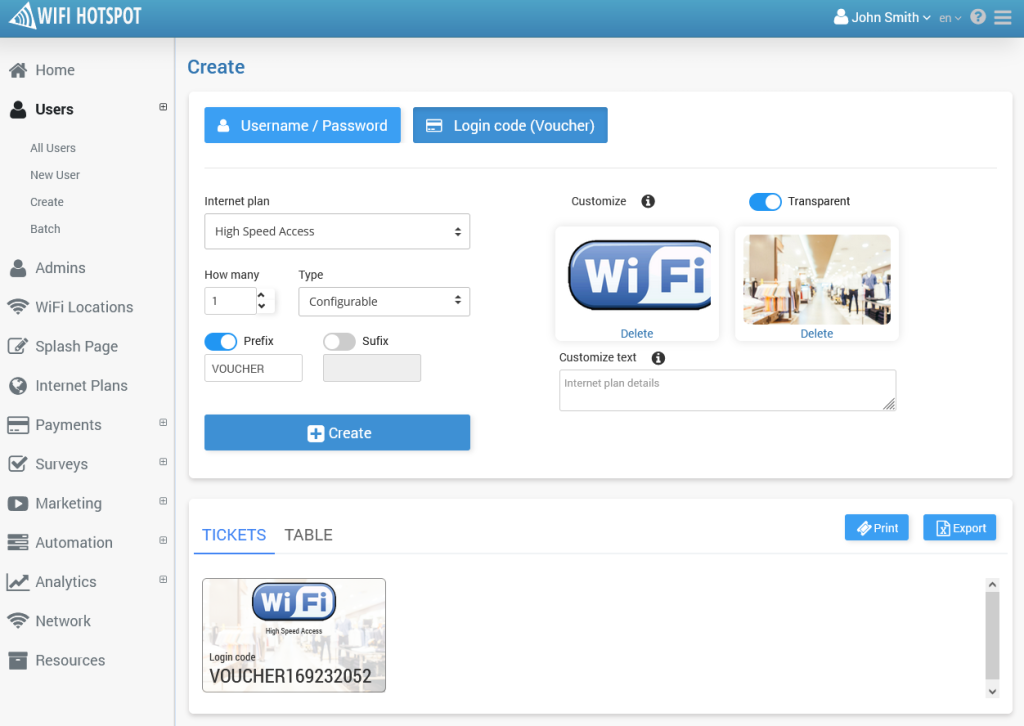Screen dimensions: 1024x726
Task: Open the hamburger menu icon
Action: (x=1002, y=18)
